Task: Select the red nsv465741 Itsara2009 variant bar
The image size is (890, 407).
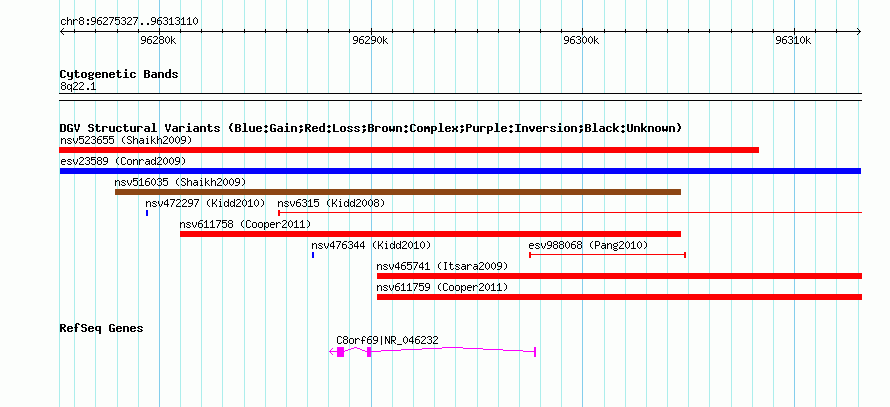Action: pos(619,276)
